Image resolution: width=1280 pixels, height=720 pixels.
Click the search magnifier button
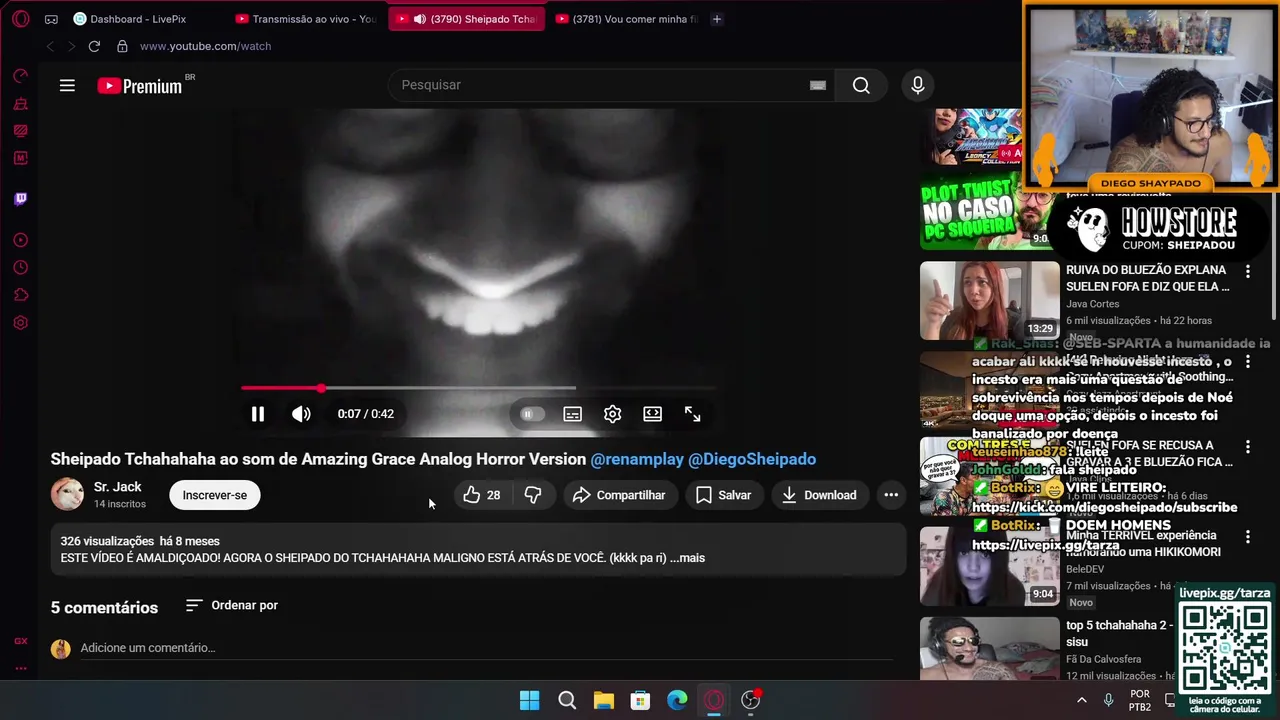point(861,85)
